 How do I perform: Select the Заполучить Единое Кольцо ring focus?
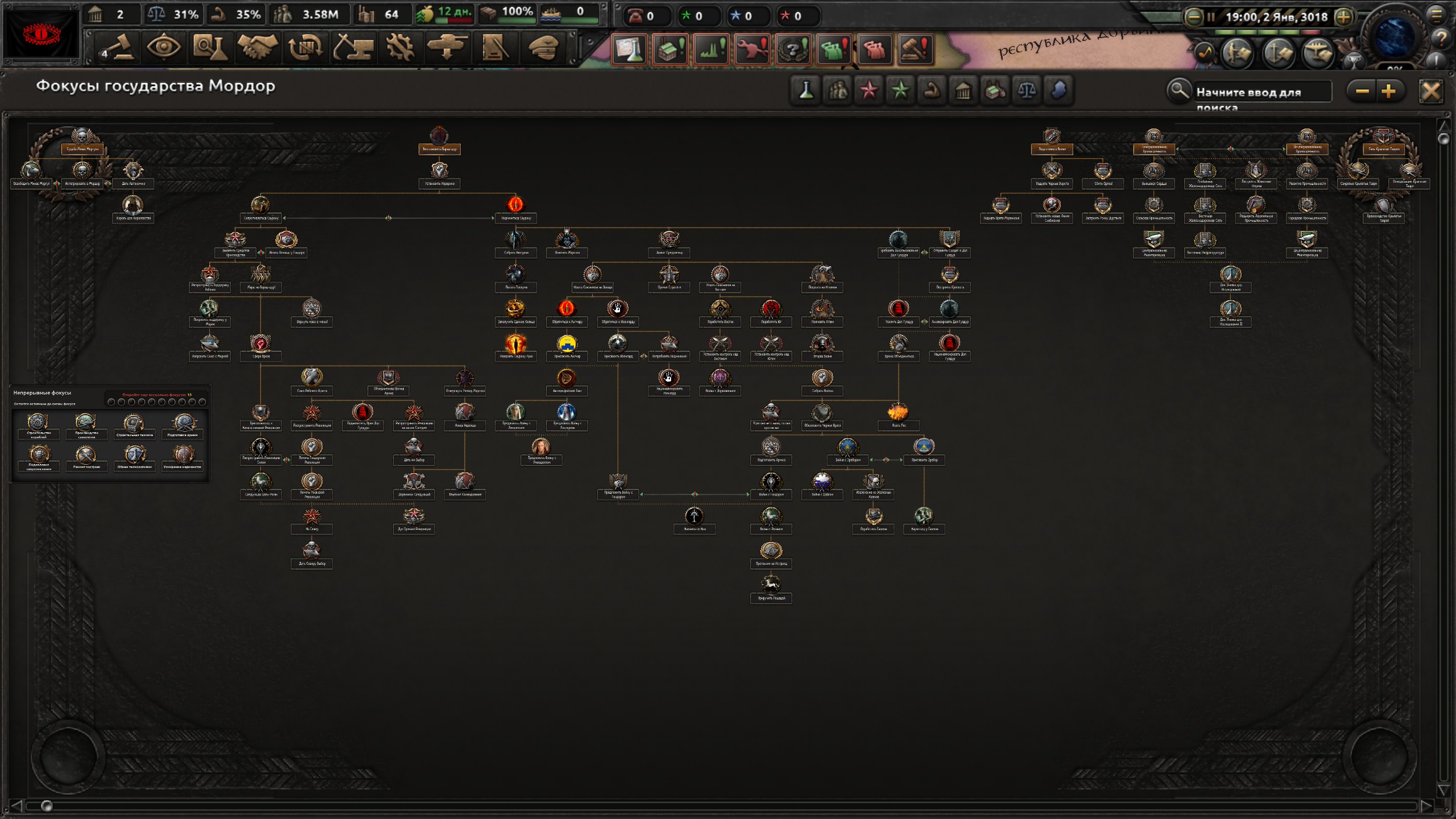click(515, 313)
